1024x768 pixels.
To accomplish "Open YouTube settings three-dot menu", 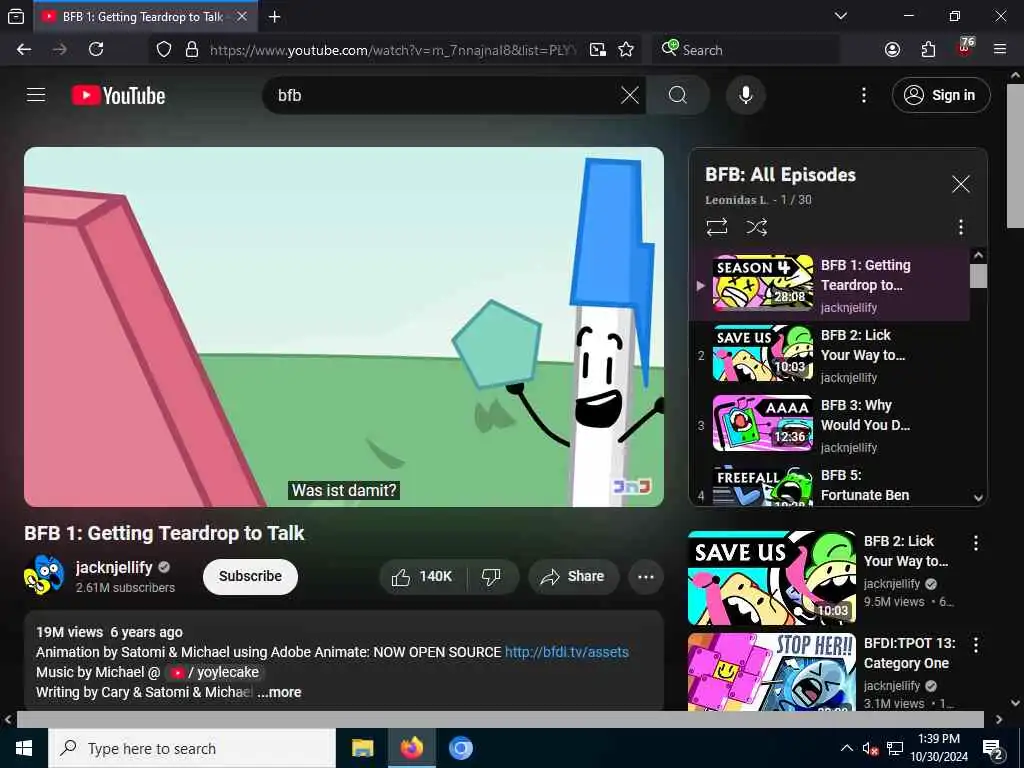I will click(x=863, y=95).
